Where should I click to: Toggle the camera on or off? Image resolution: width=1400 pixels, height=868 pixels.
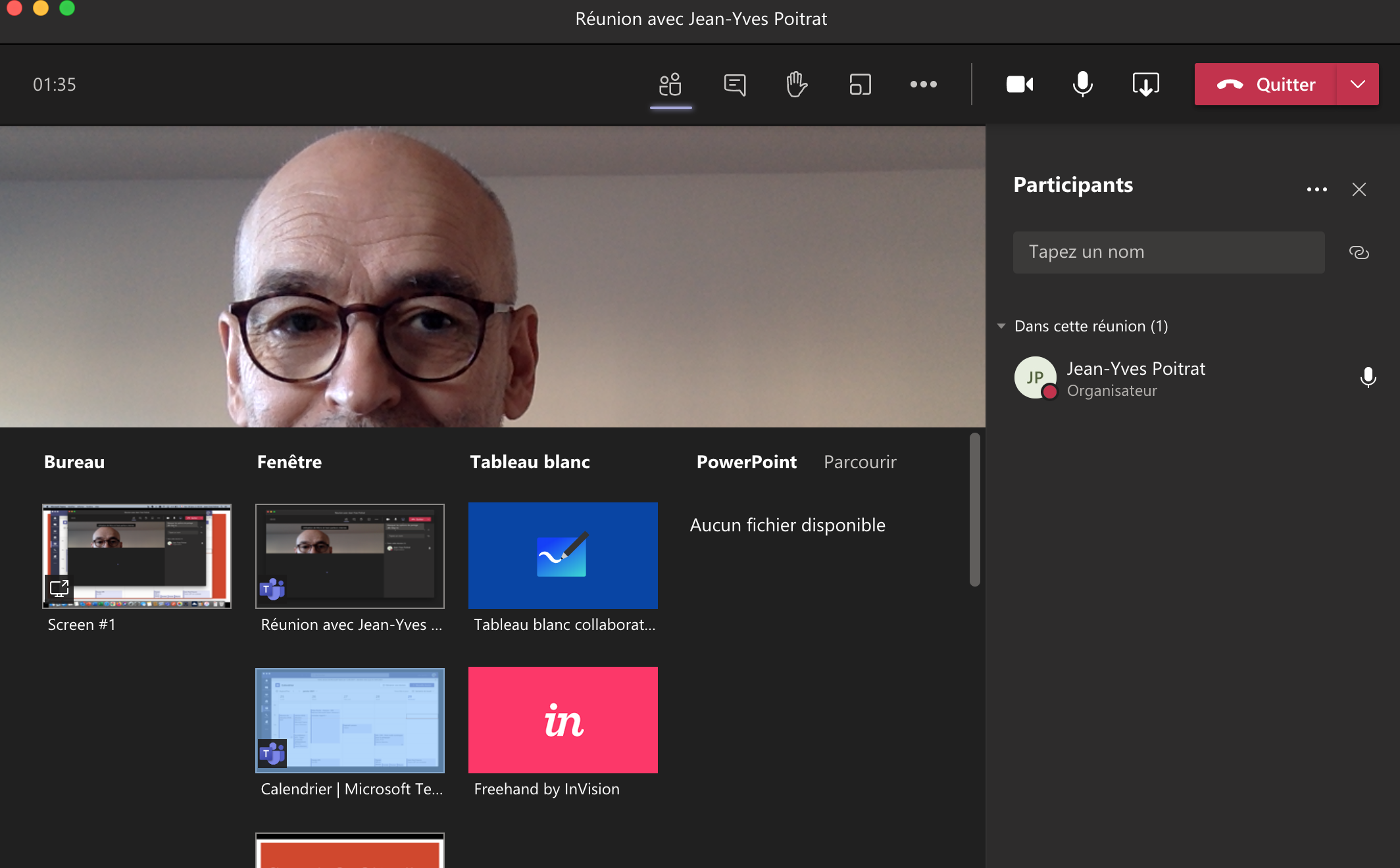pos(1020,84)
